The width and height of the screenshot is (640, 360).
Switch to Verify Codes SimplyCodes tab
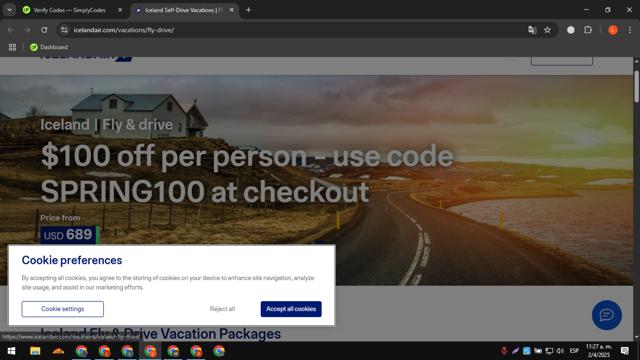[x=69, y=10]
